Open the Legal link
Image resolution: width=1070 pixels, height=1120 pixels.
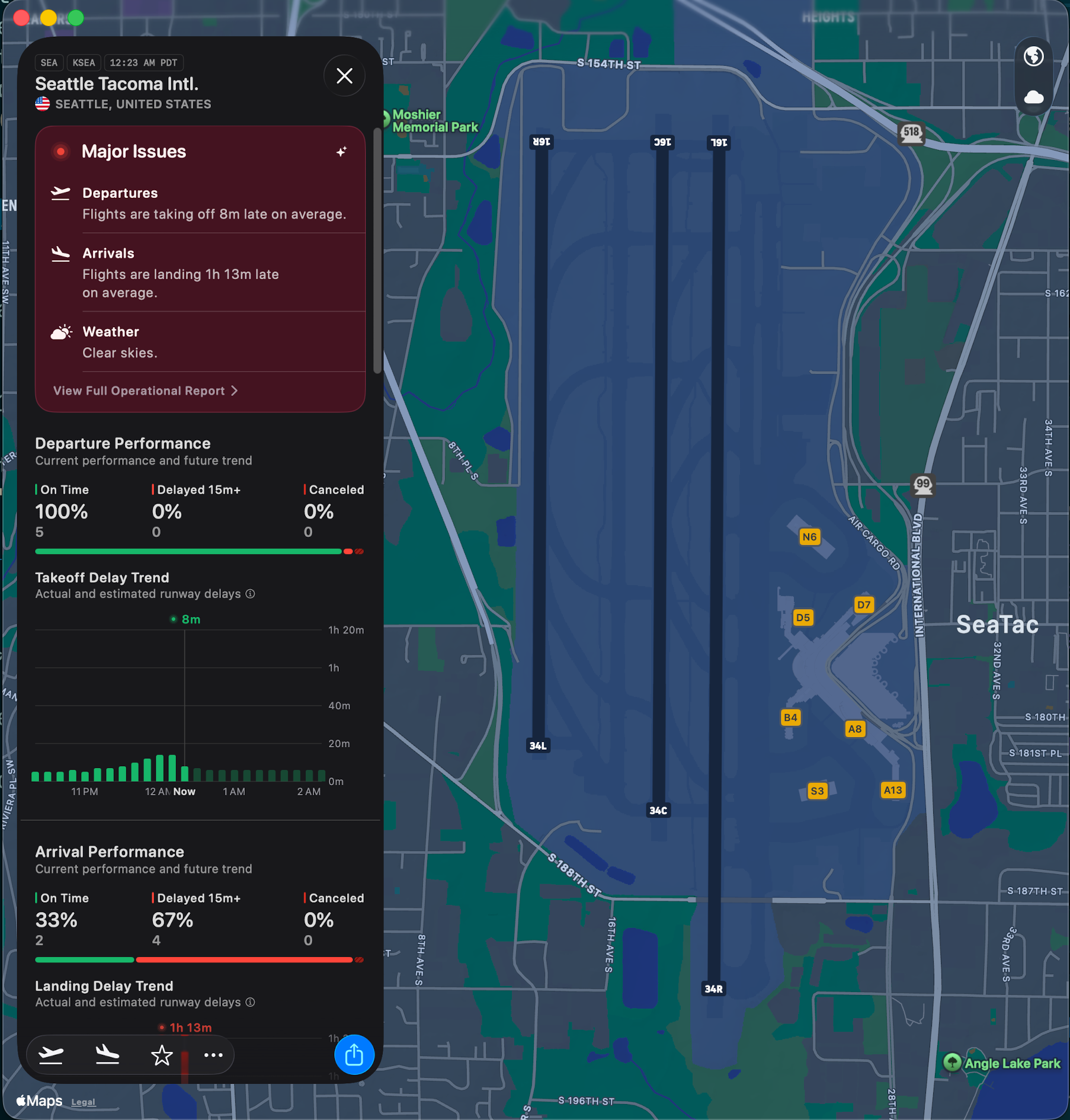click(83, 1102)
